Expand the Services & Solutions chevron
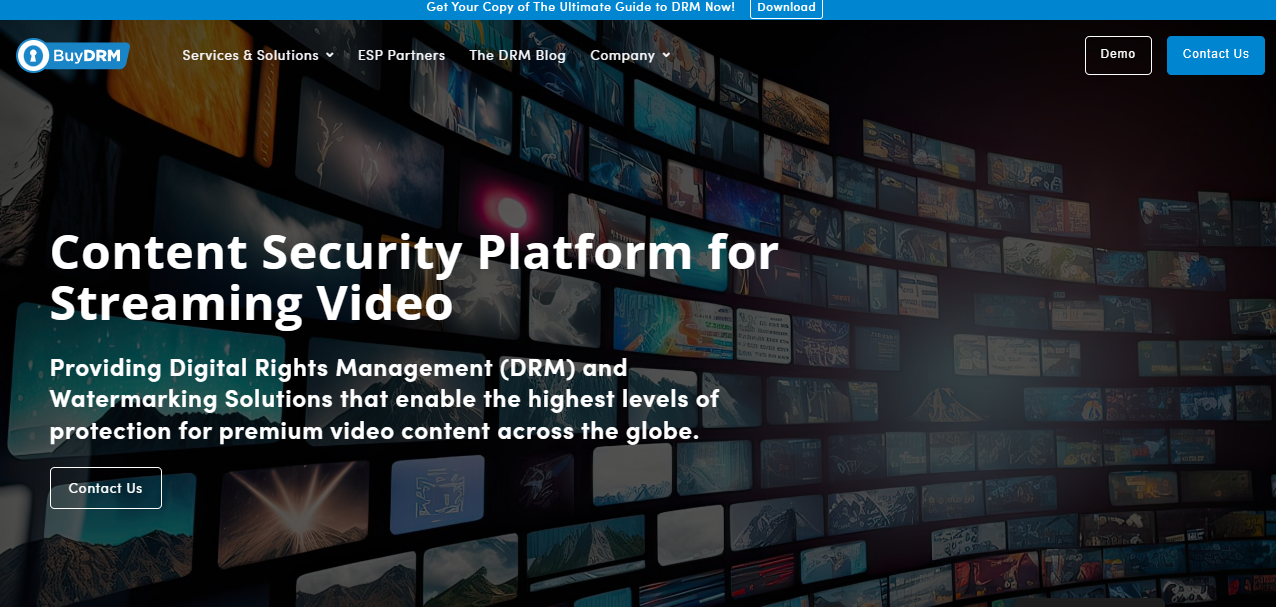 tap(329, 56)
